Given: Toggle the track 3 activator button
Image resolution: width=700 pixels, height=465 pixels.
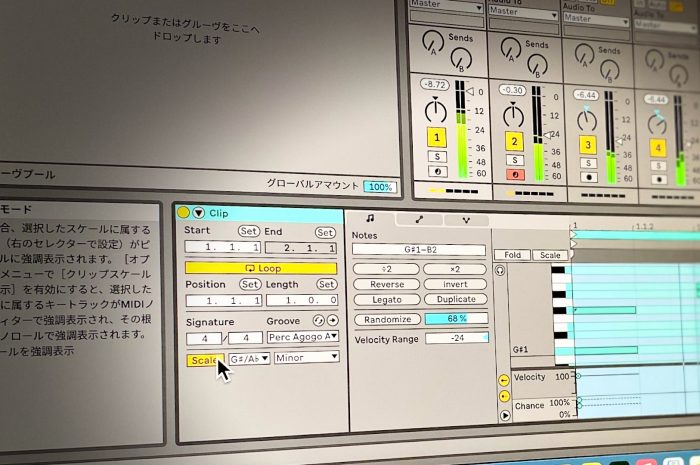Looking at the screenshot, I should [588, 145].
